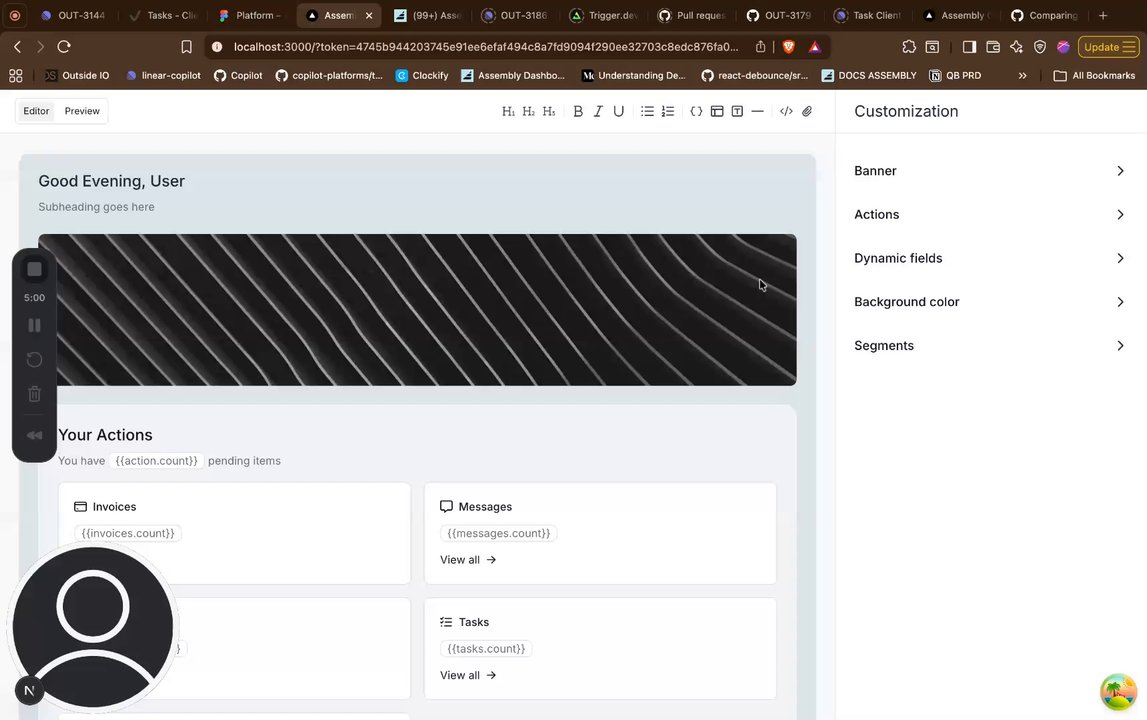
Task: Toggle italic formatting in editor toolbar
Action: pyautogui.click(x=598, y=111)
